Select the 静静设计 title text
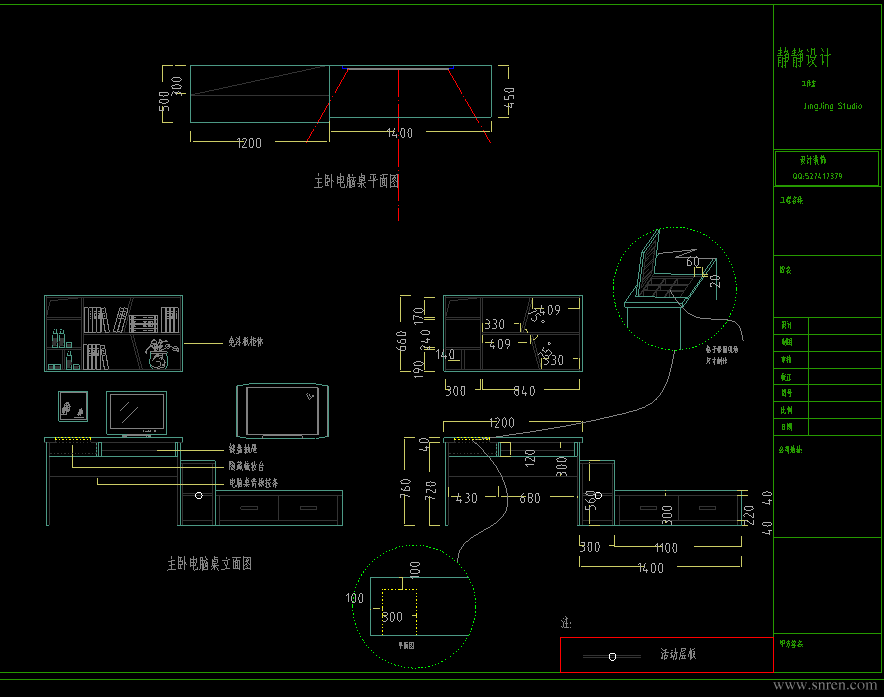The height and width of the screenshot is (697, 884). pos(803,58)
